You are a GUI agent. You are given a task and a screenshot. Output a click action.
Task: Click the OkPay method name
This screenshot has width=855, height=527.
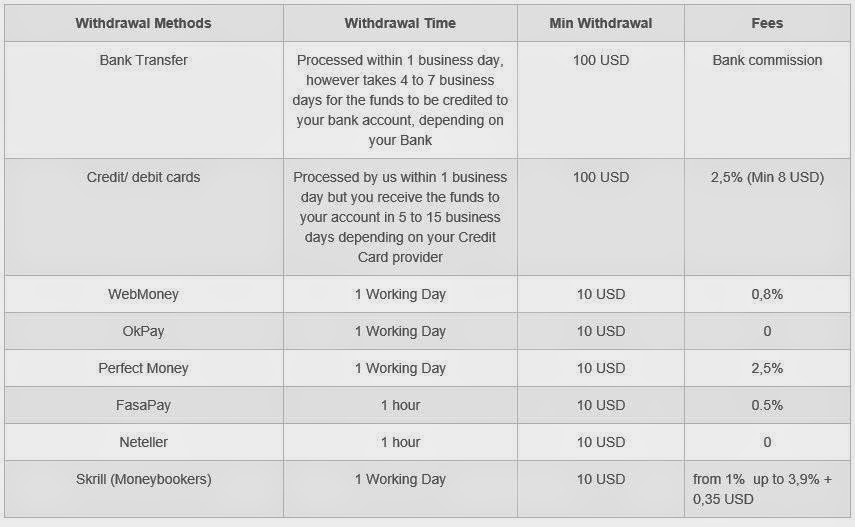coord(143,331)
